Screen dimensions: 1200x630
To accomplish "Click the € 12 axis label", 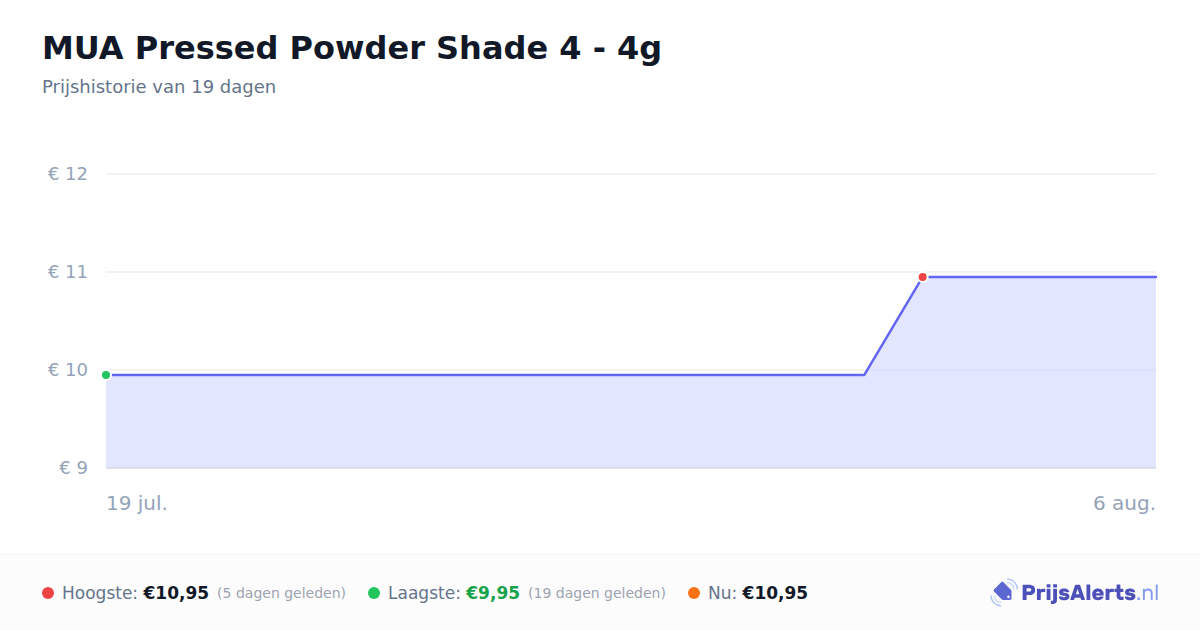I will tap(68, 174).
